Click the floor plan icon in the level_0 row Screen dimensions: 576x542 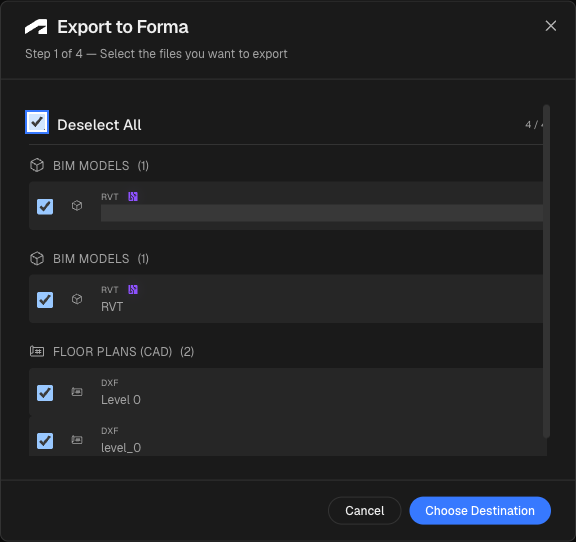pos(77,439)
